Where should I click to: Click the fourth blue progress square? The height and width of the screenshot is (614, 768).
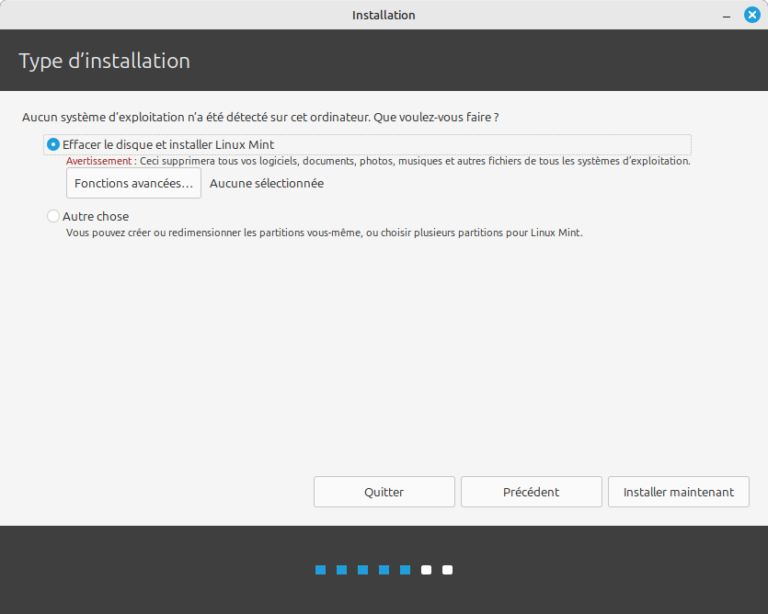tap(384, 570)
